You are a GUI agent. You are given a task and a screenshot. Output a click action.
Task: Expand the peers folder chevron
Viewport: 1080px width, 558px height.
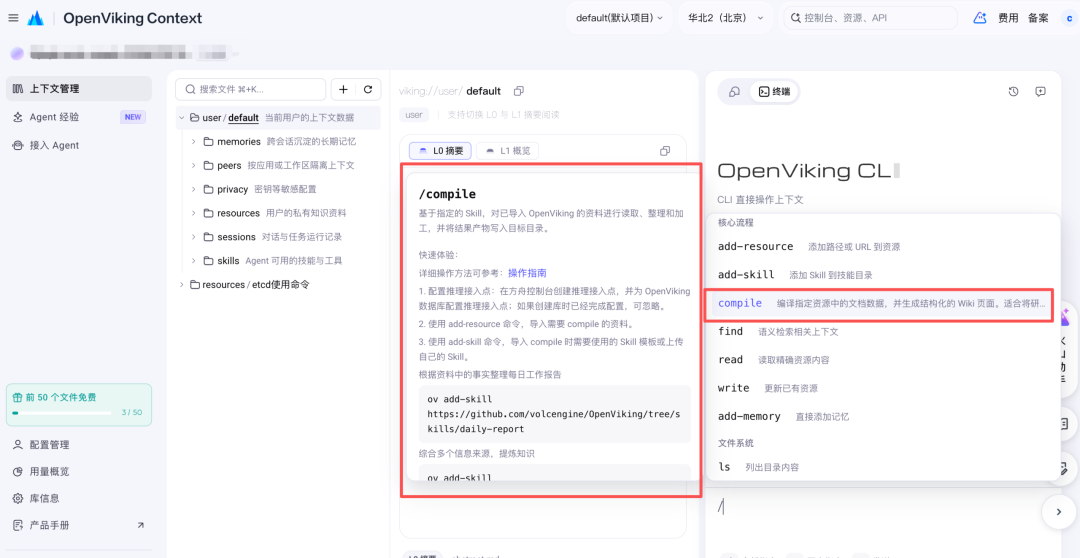194,165
